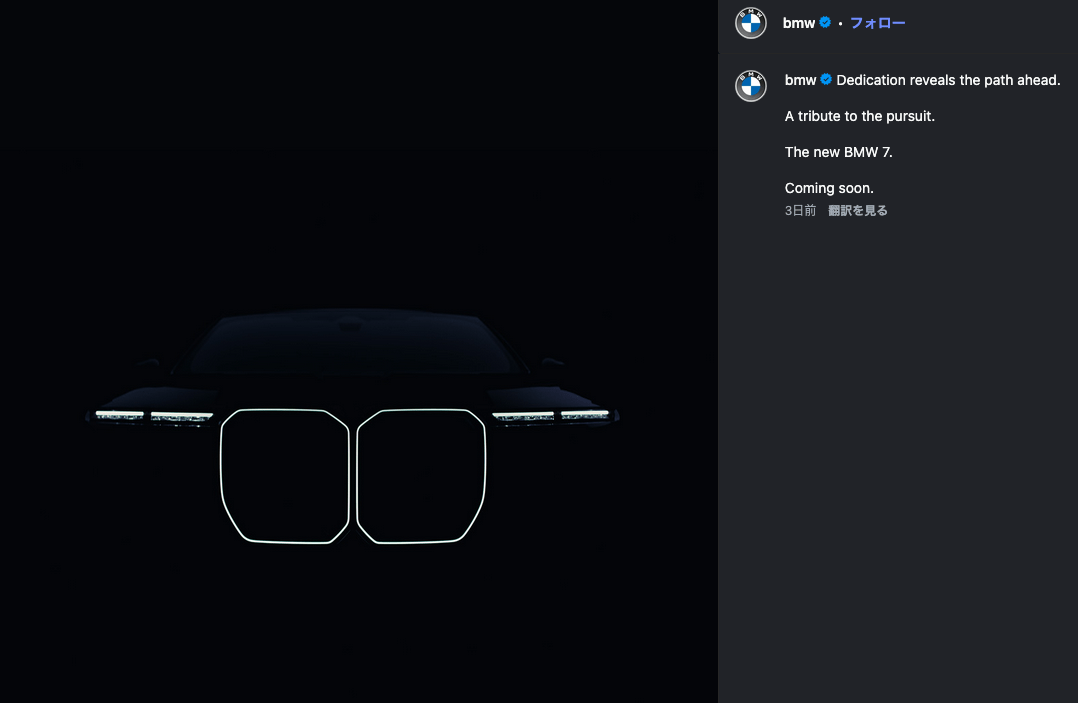Show translation with 翻訳を見る

pos(858,210)
